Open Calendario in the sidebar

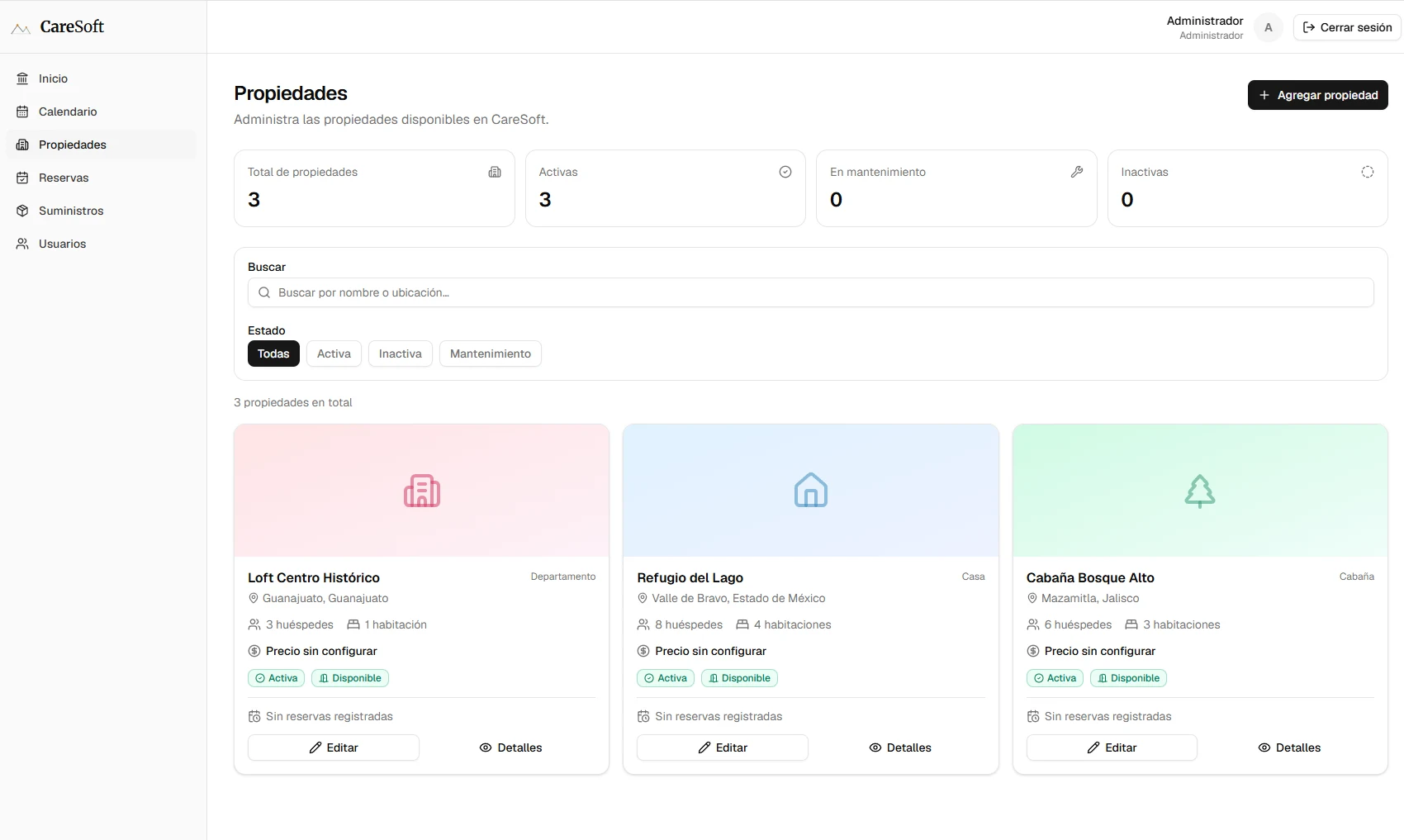[x=102, y=112]
